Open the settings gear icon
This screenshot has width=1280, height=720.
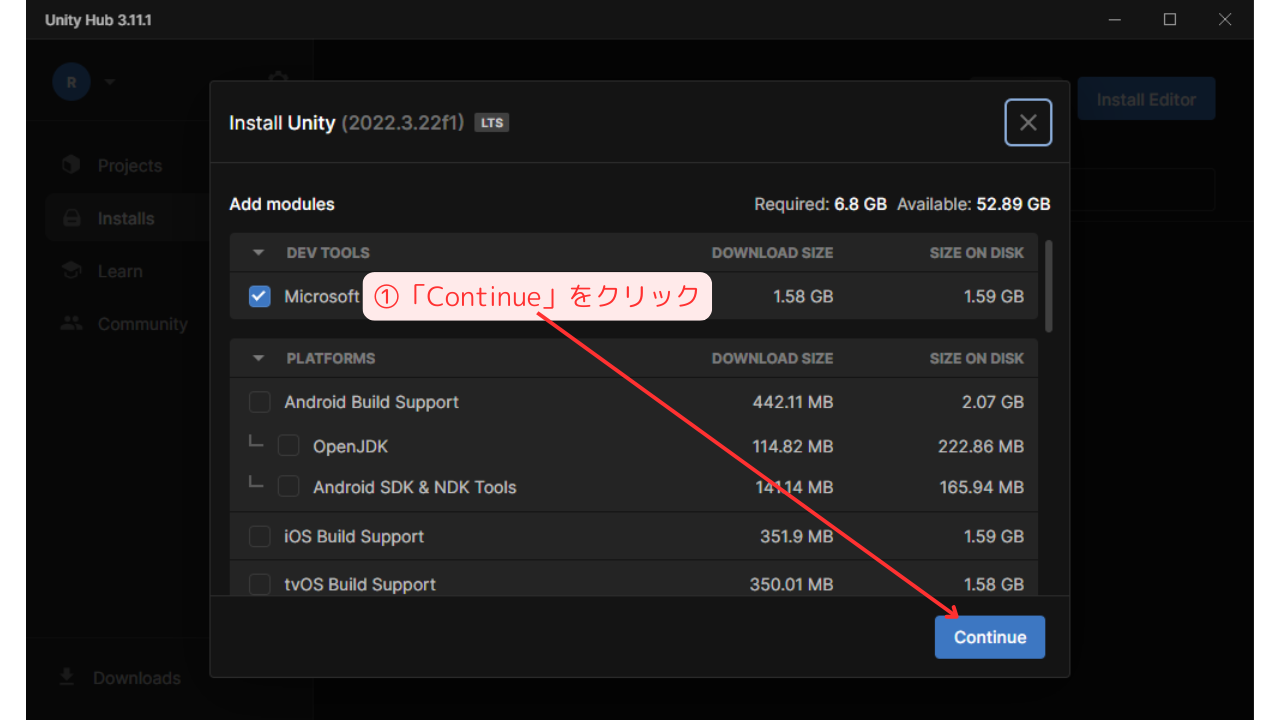coord(278,80)
